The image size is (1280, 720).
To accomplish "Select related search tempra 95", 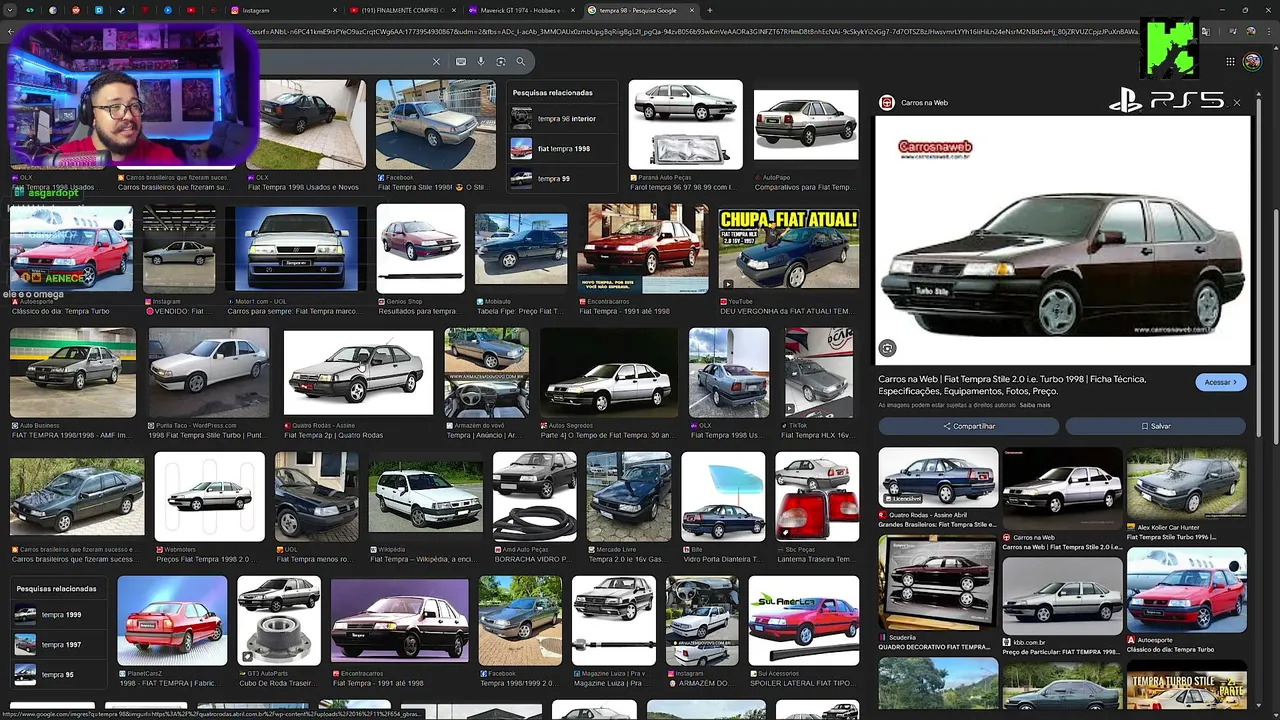I will (x=57, y=674).
